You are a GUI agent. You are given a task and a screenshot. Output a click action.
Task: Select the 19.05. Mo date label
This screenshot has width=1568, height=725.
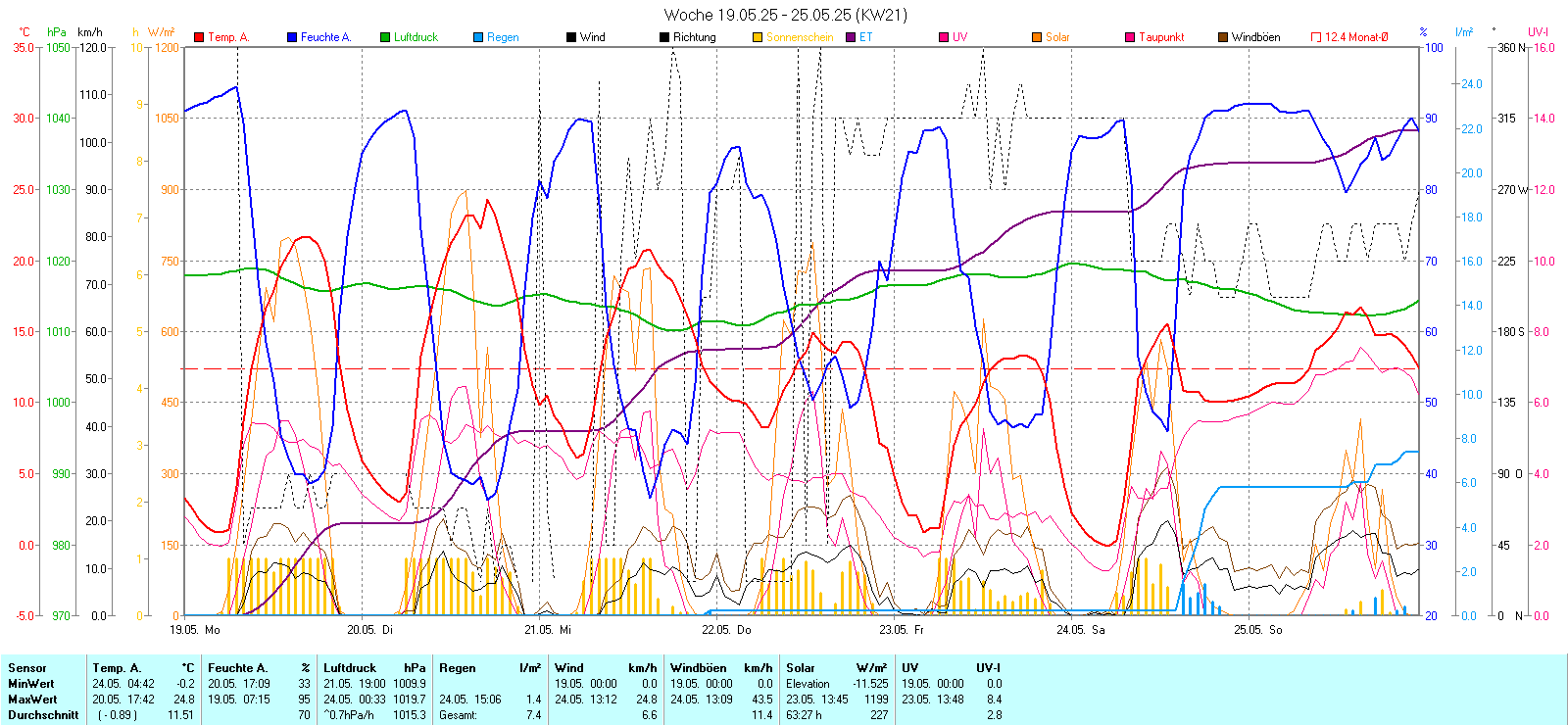pos(195,630)
